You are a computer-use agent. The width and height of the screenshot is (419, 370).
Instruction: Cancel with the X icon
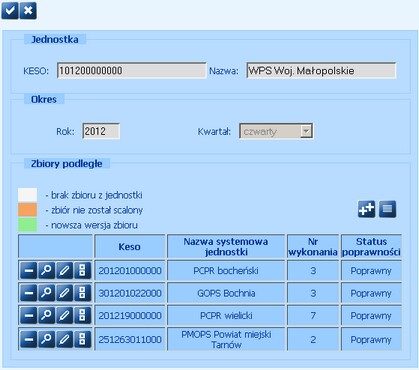click(28, 11)
